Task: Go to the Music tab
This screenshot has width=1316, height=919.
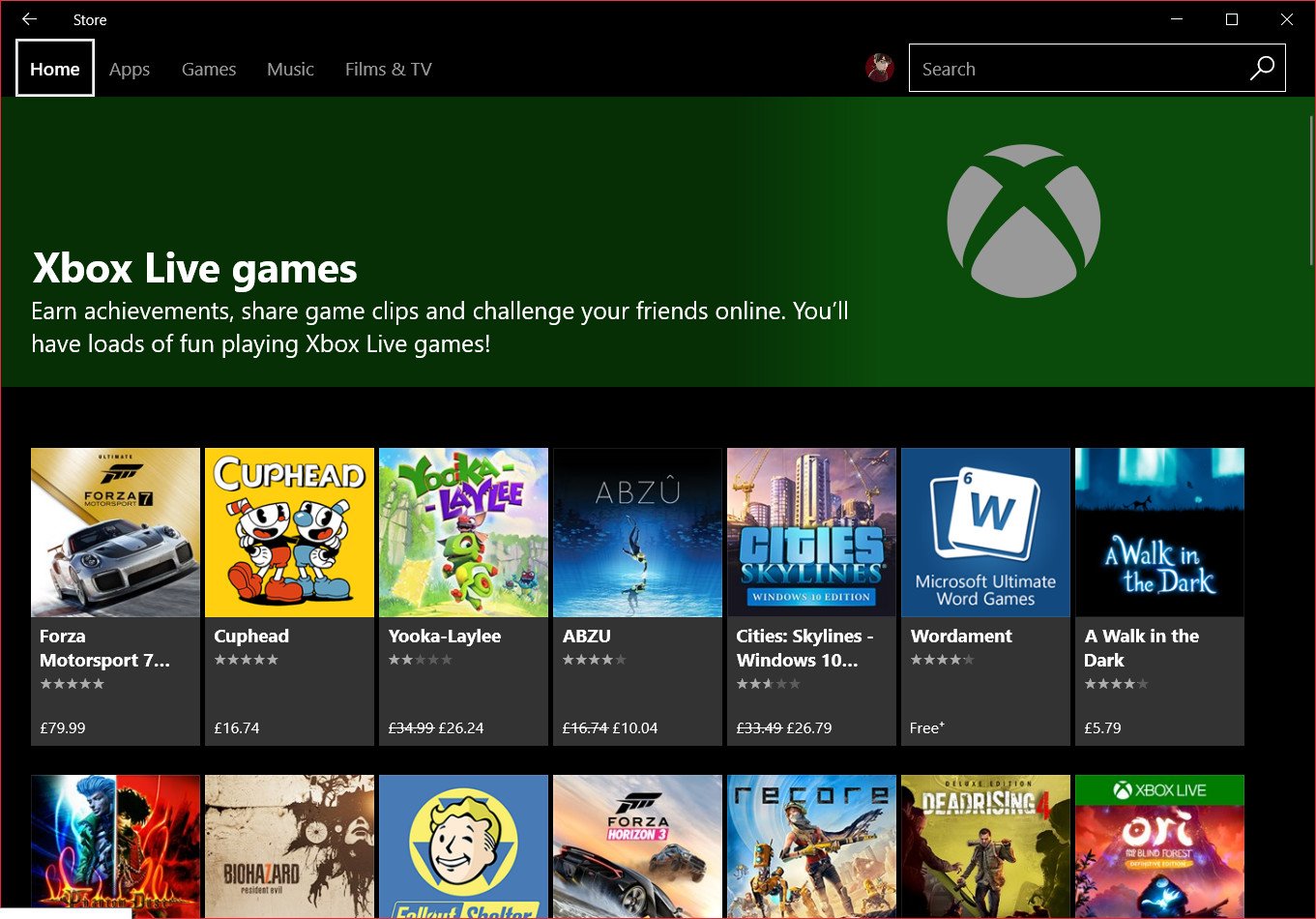Action: click(290, 69)
